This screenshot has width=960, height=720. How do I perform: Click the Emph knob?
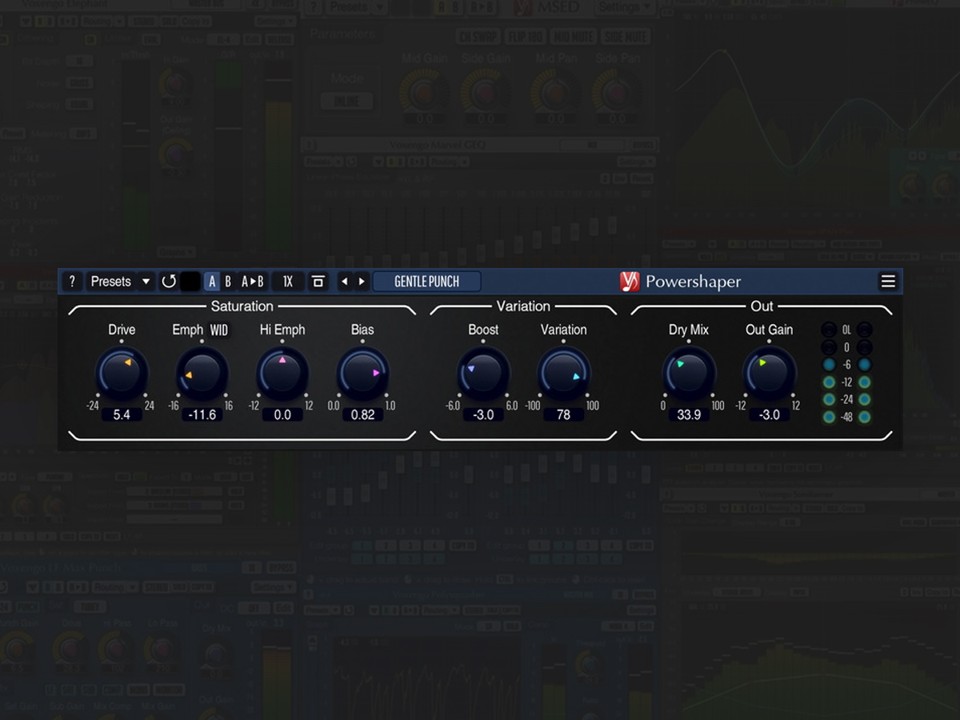pyautogui.click(x=202, y=373)
